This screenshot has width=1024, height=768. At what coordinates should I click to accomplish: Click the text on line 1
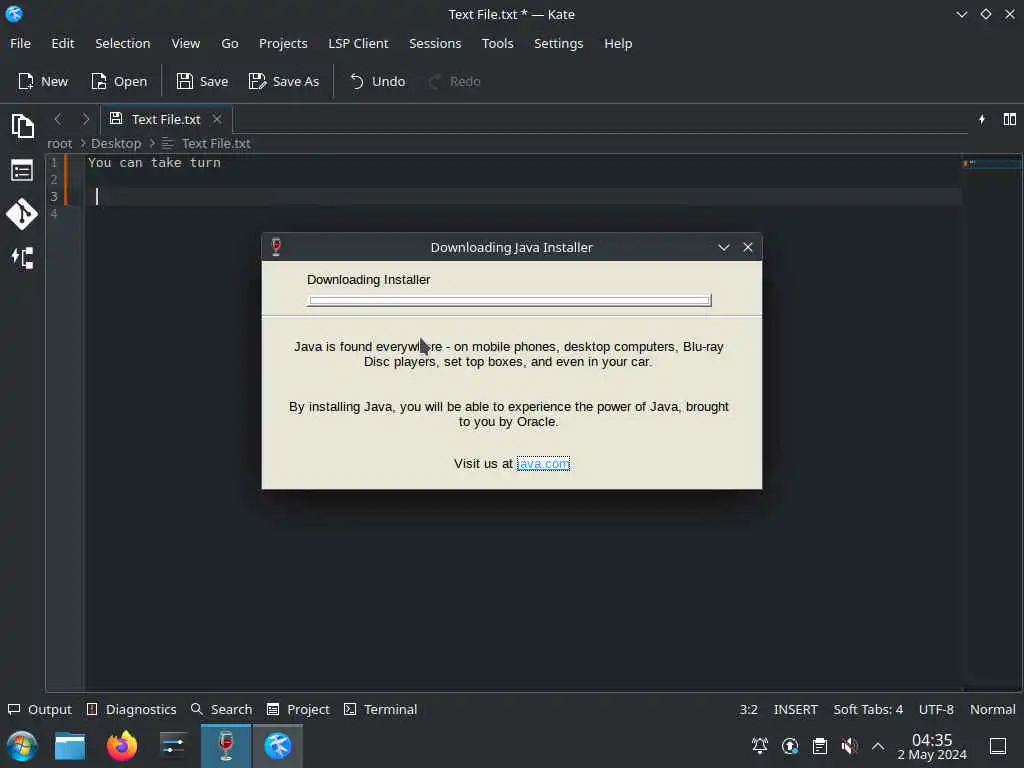(154, 163)
